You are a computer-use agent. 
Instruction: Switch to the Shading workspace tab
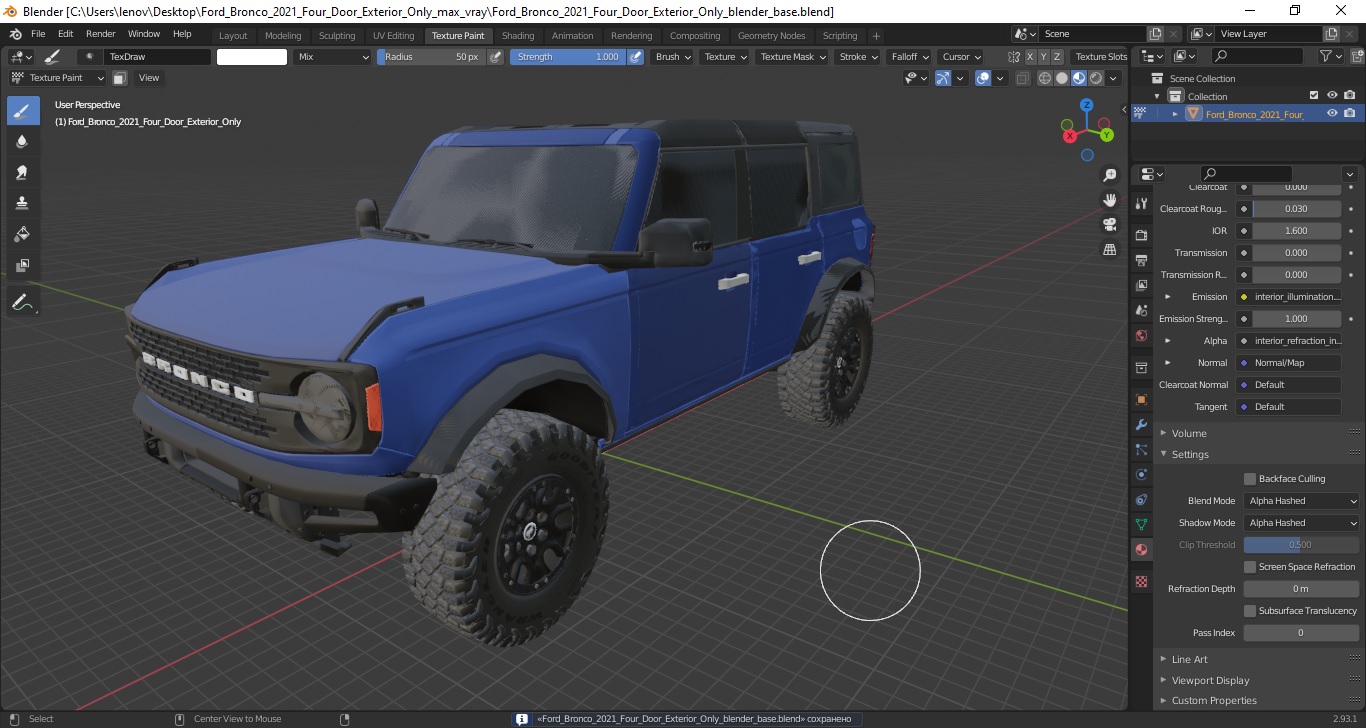point(518,36)
